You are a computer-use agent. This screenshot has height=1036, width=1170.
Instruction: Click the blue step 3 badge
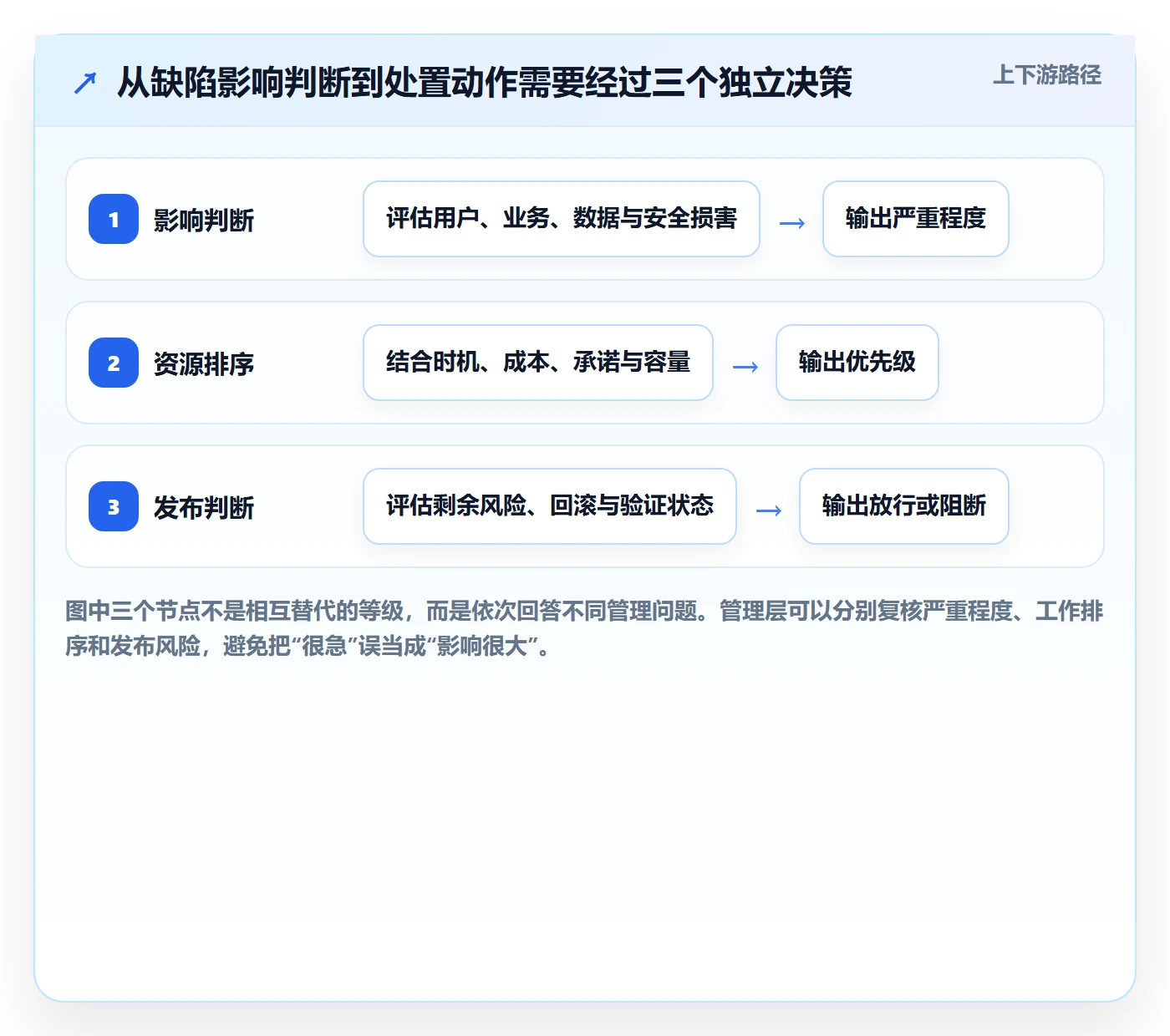point(114,506)
